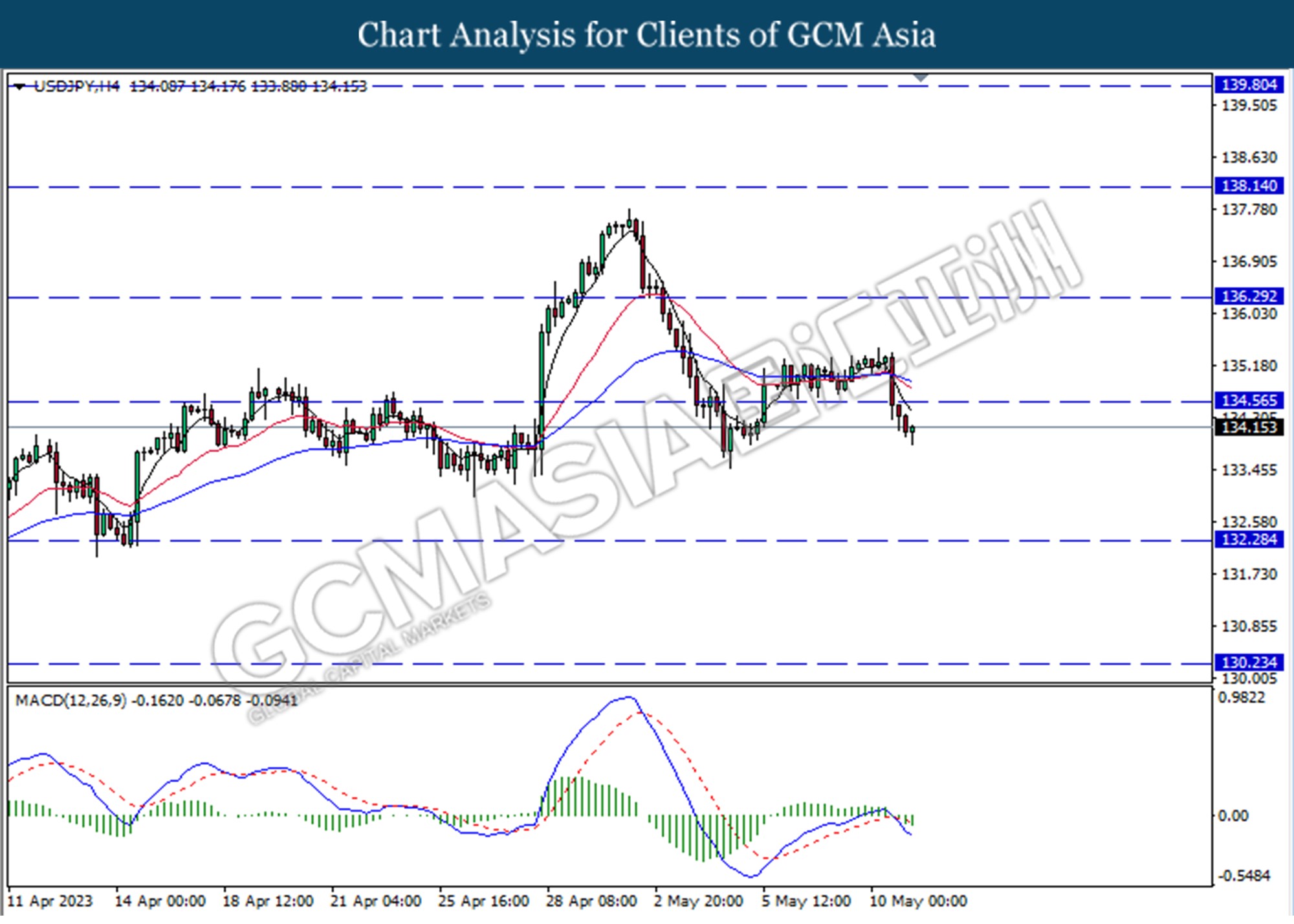Click the 28 Apr 08:00 time label
Screen dimensions: 1294x924
click(591, 901)
